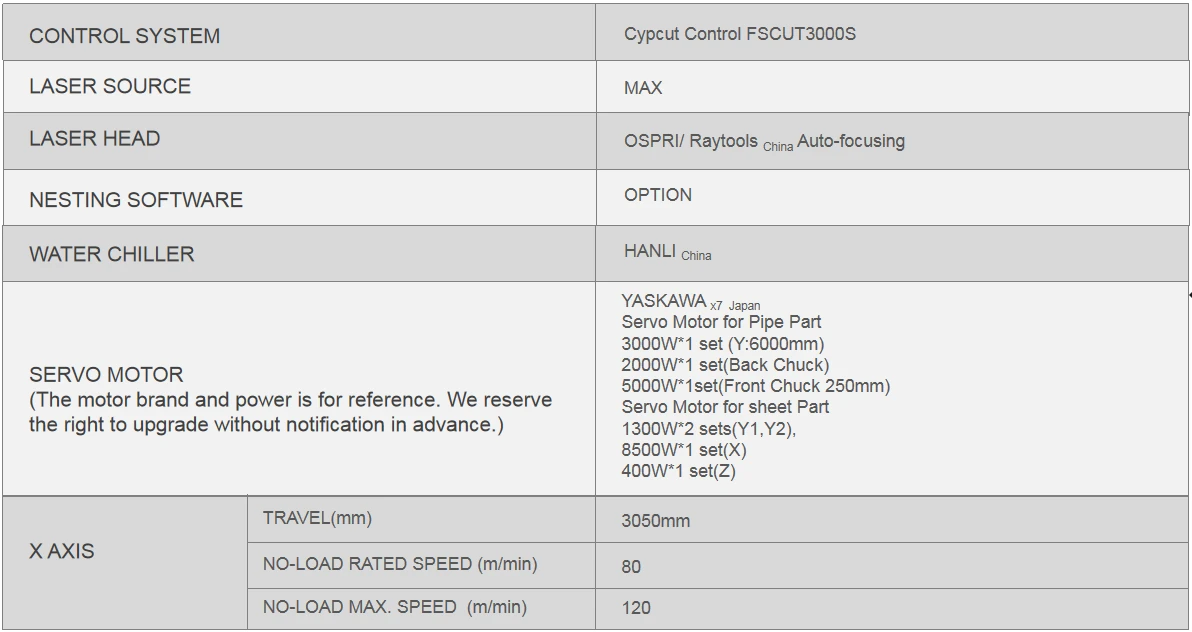Click the WATER CHILLER label

point(112,254)
